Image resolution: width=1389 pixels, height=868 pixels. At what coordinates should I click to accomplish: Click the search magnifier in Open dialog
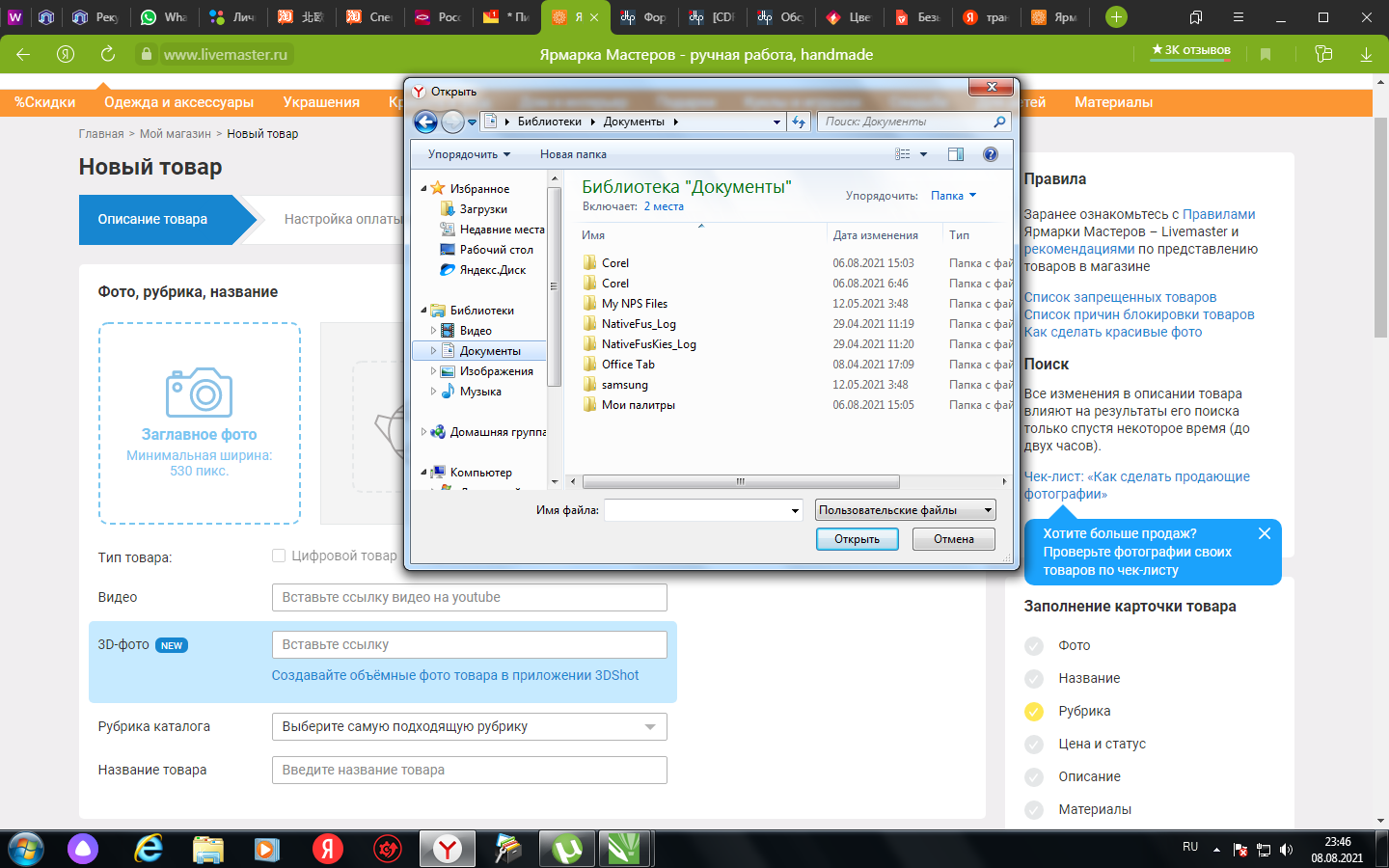(999, 122)
